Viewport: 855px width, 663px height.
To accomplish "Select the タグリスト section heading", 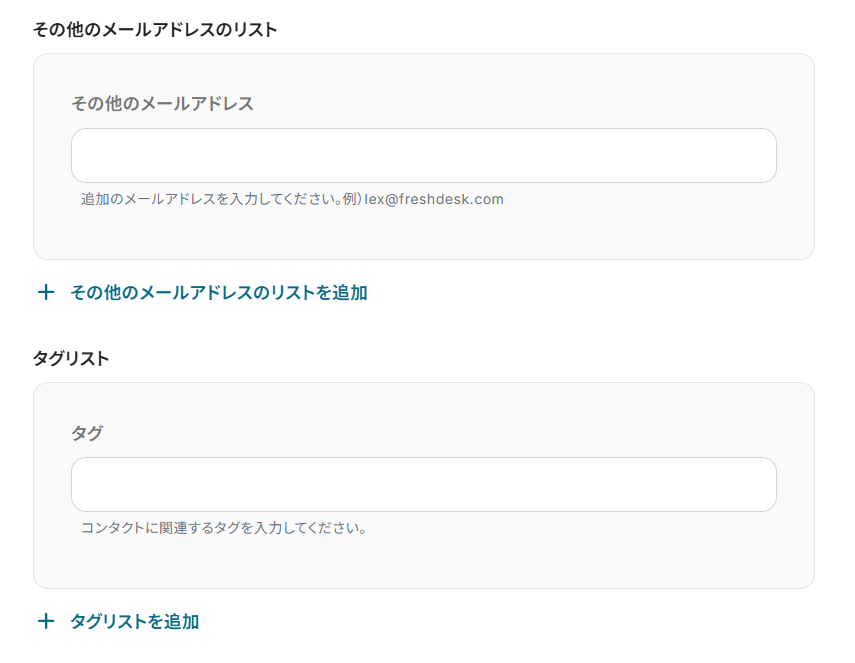I will (71, 358).
